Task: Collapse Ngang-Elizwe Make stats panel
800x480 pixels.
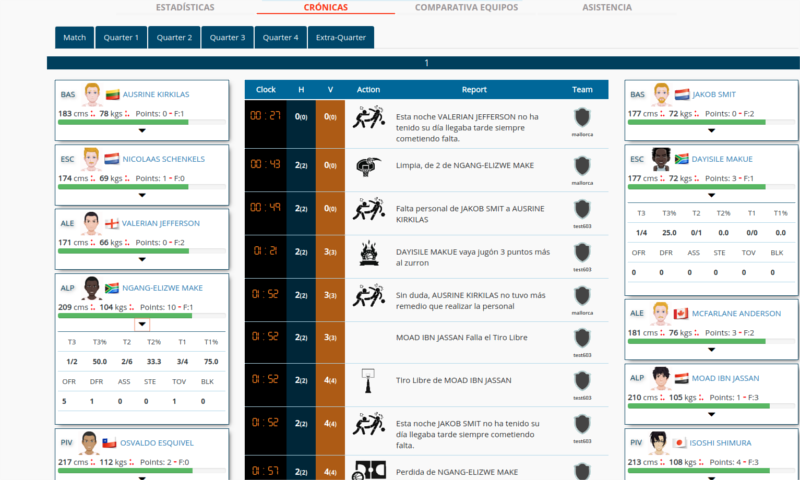Action: coord(142,325)
